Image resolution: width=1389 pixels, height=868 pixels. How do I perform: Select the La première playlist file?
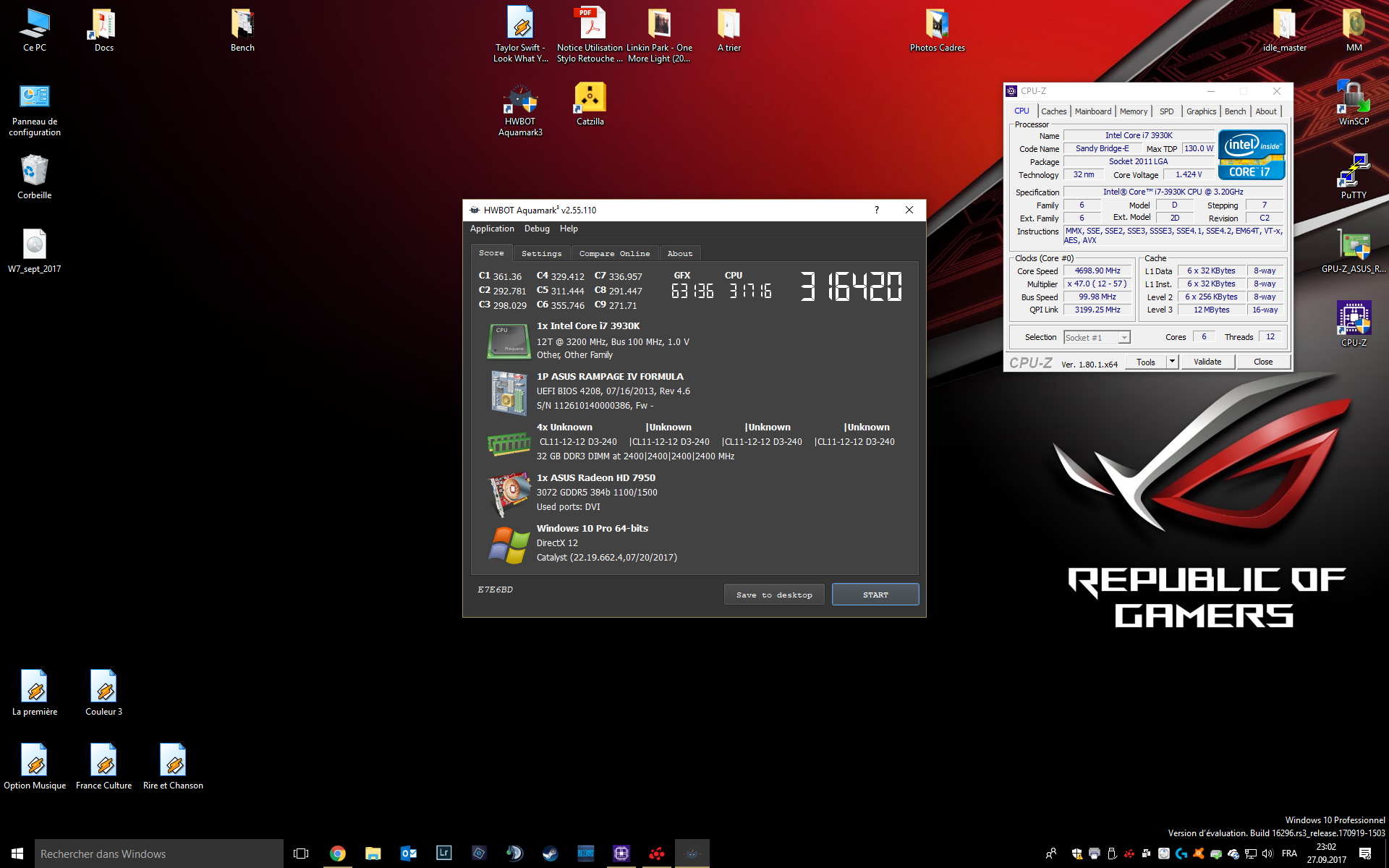(34, 693)
